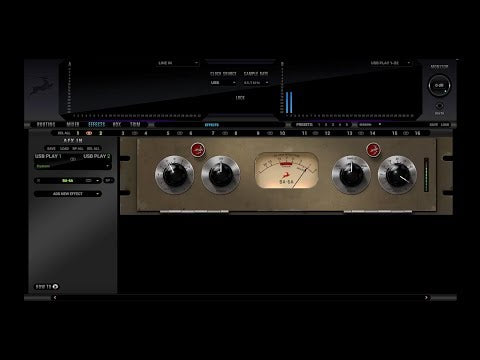This screenshot has width=480, height=360.
Task: Click the far right knob on BA-6A
Action: [x=397, y=175]
